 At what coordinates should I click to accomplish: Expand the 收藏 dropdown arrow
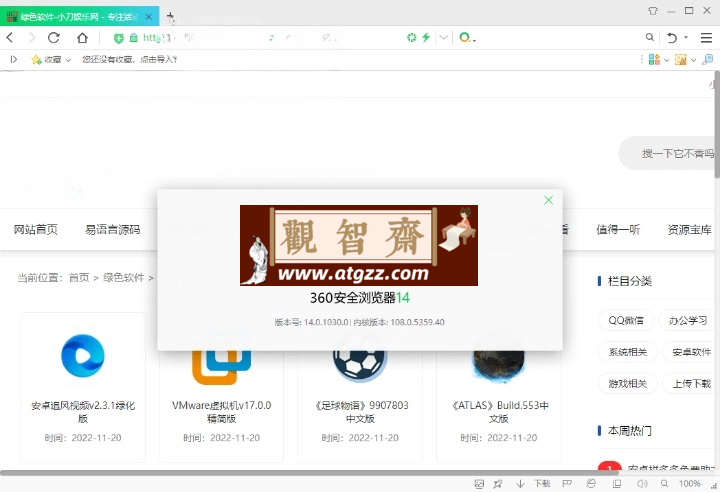68,60
